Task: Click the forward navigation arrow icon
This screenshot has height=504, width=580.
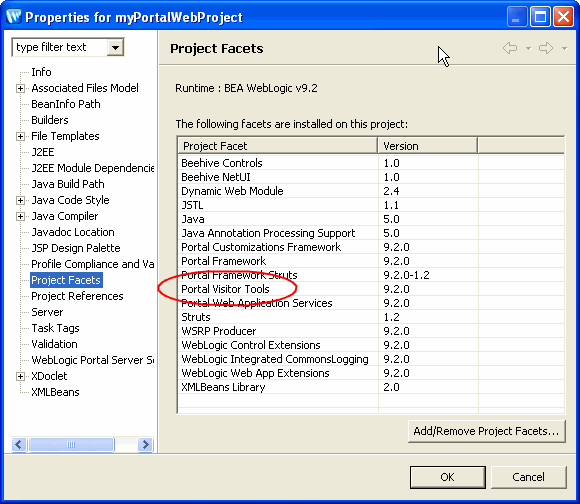Action: coord(546,48)
